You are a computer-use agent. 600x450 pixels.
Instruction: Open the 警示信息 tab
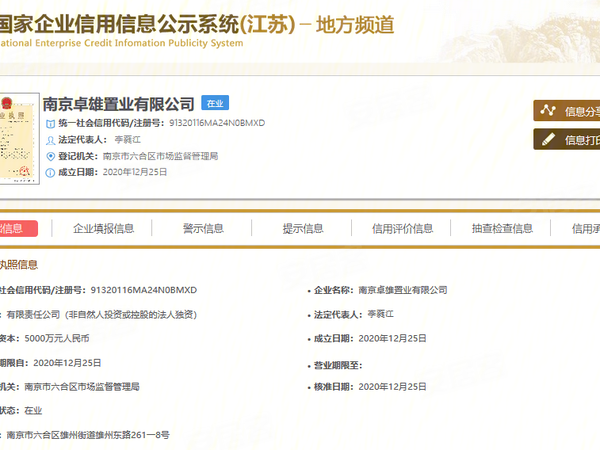coord(203,228)
